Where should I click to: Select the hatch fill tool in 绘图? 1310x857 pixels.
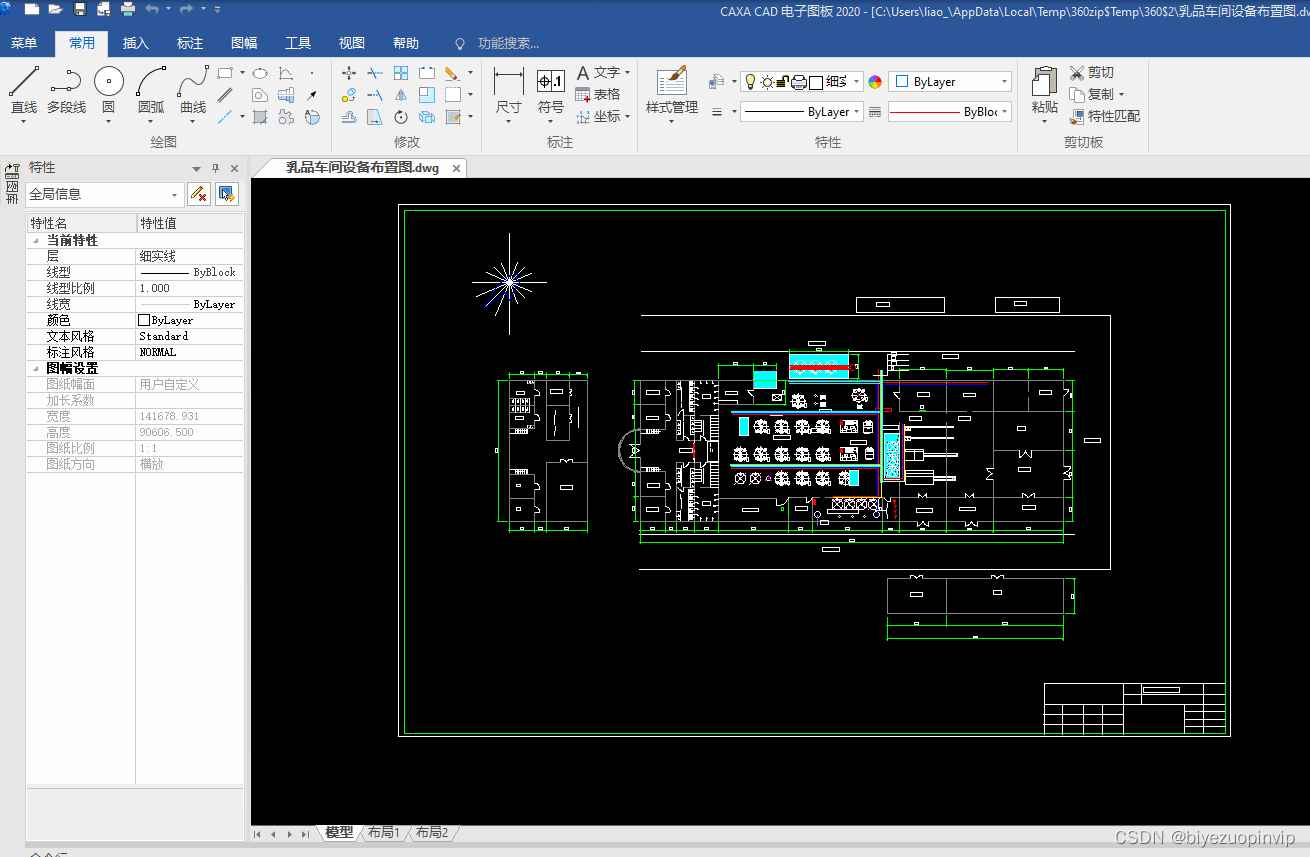[x=260, y=117]
